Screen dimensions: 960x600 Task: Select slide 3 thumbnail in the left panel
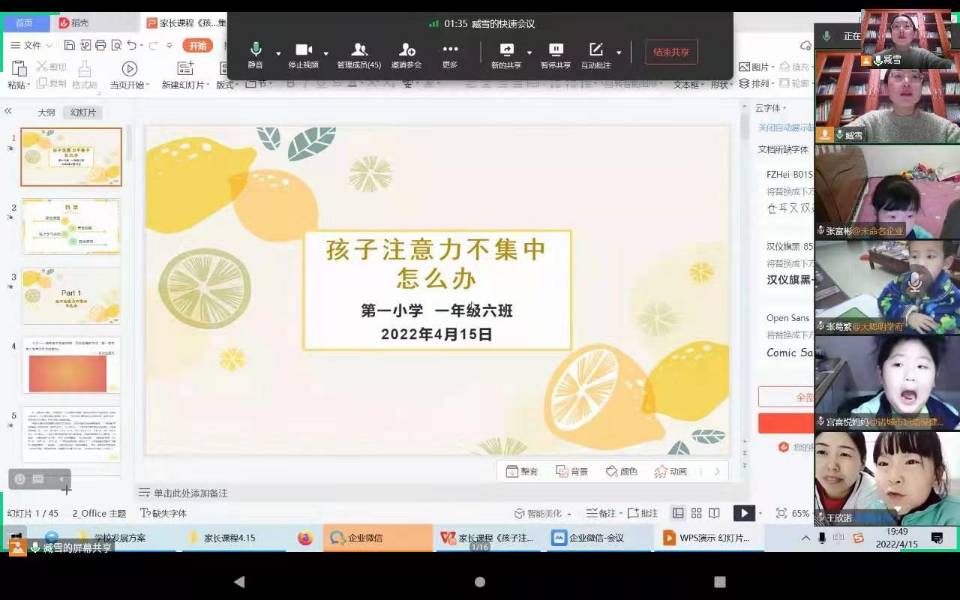(x=70, y=290)
